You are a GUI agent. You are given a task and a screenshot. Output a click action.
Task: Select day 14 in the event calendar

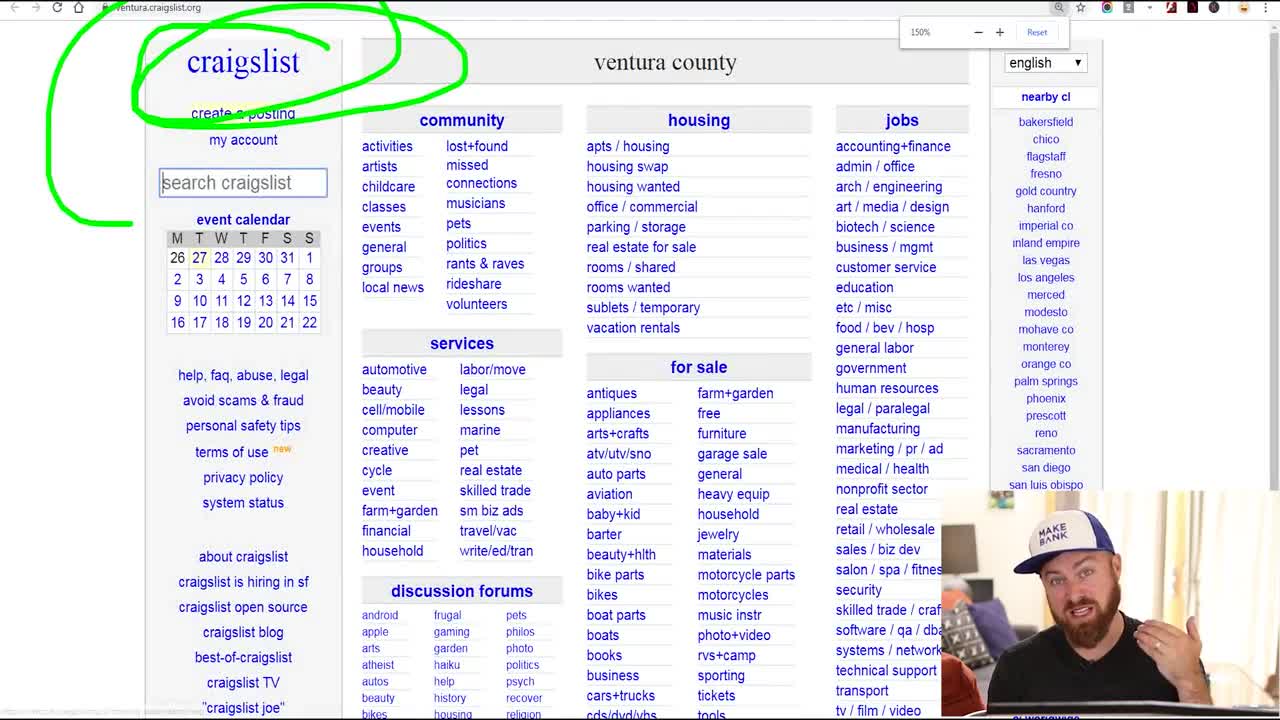[287, 301]
